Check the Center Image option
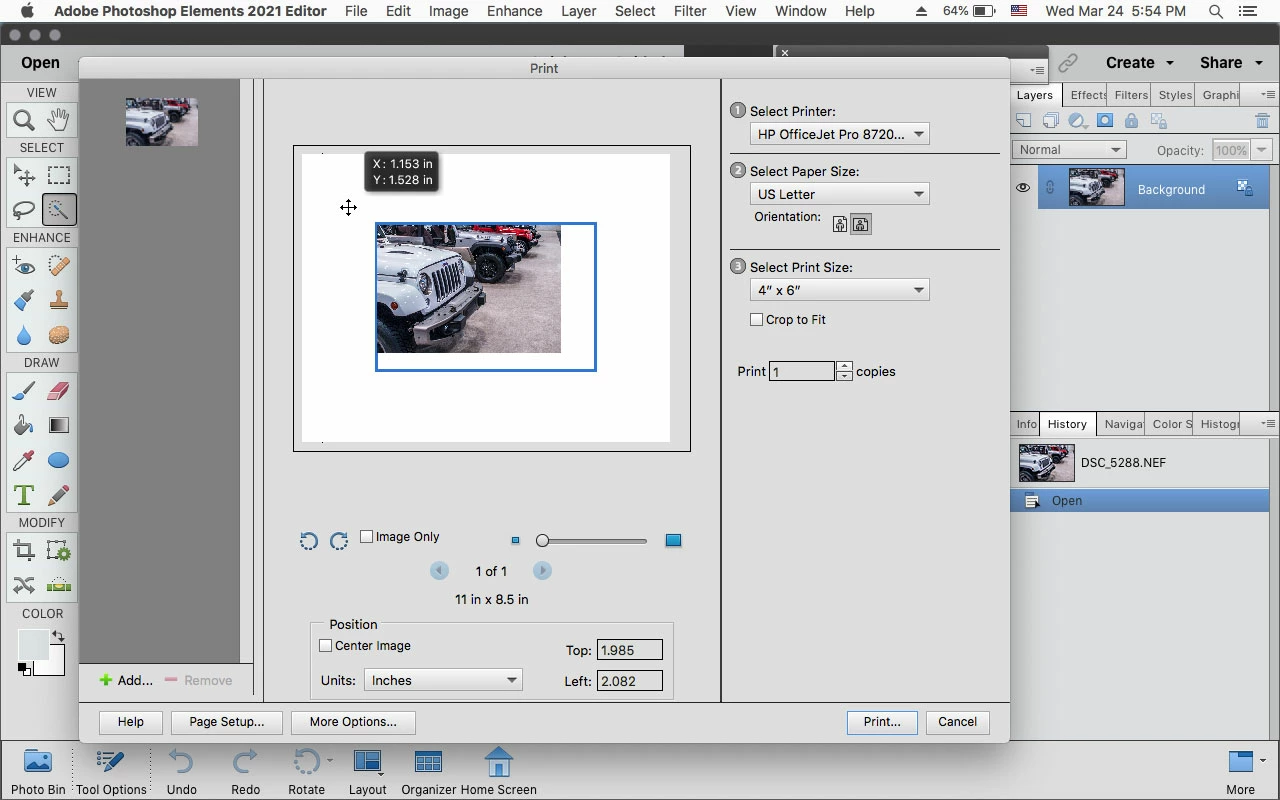Screen dimensions: 1280x800 point(325,646)
